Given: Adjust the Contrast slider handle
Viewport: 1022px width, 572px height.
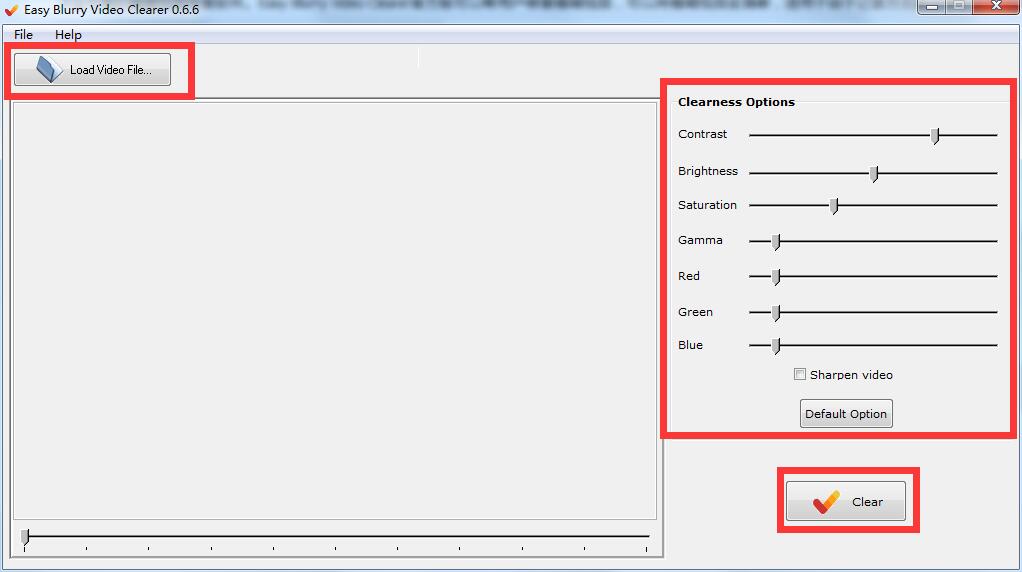Looking at the screenshot, I should pyautogui.click(x=935, y=136).
